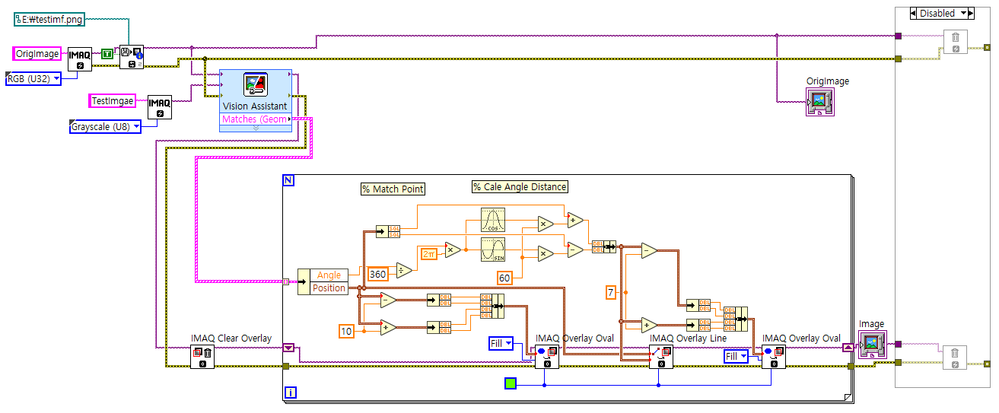The width and height of the screenshot is (999, 413).
Task: Open the Grayscale (U8) image type dropdown
Action: 105,126
